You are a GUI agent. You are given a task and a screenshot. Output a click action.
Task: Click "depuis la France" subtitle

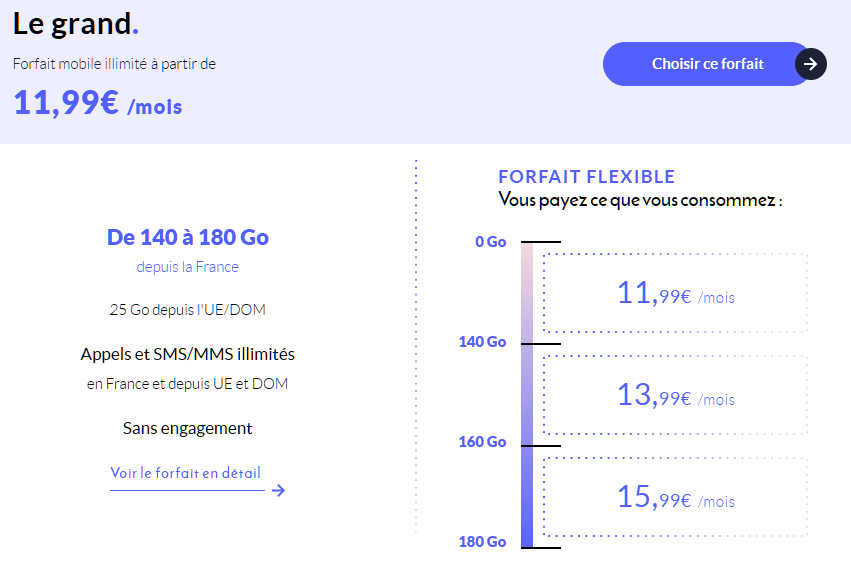tap(188, 267)
